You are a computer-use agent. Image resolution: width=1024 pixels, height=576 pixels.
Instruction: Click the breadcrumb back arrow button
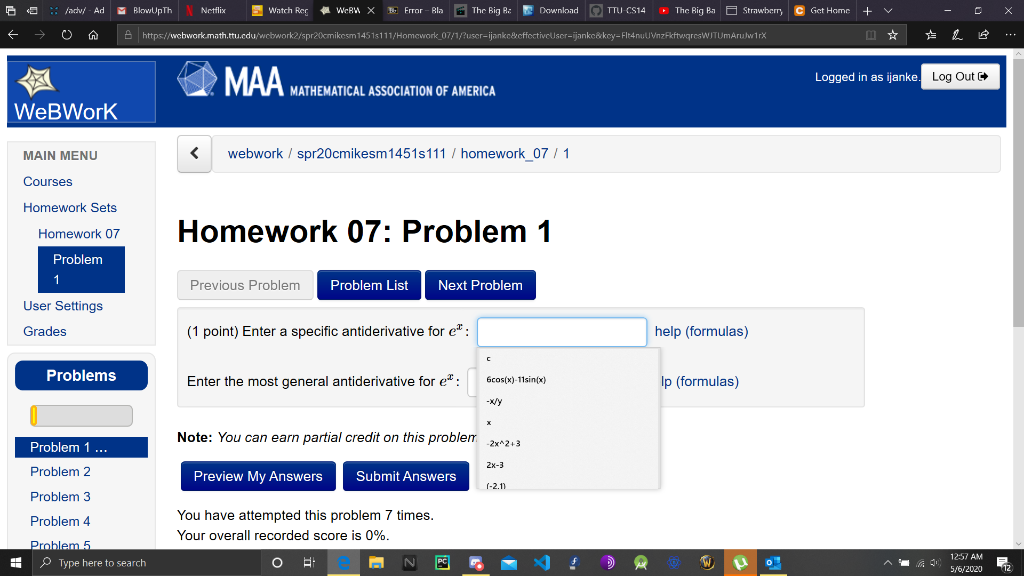tap(194, 153)
